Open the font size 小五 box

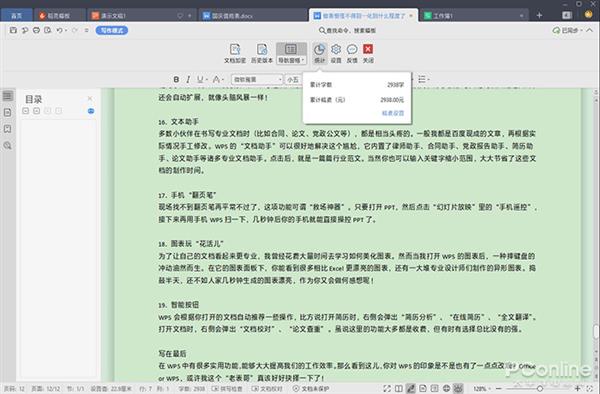click(293, 80)
